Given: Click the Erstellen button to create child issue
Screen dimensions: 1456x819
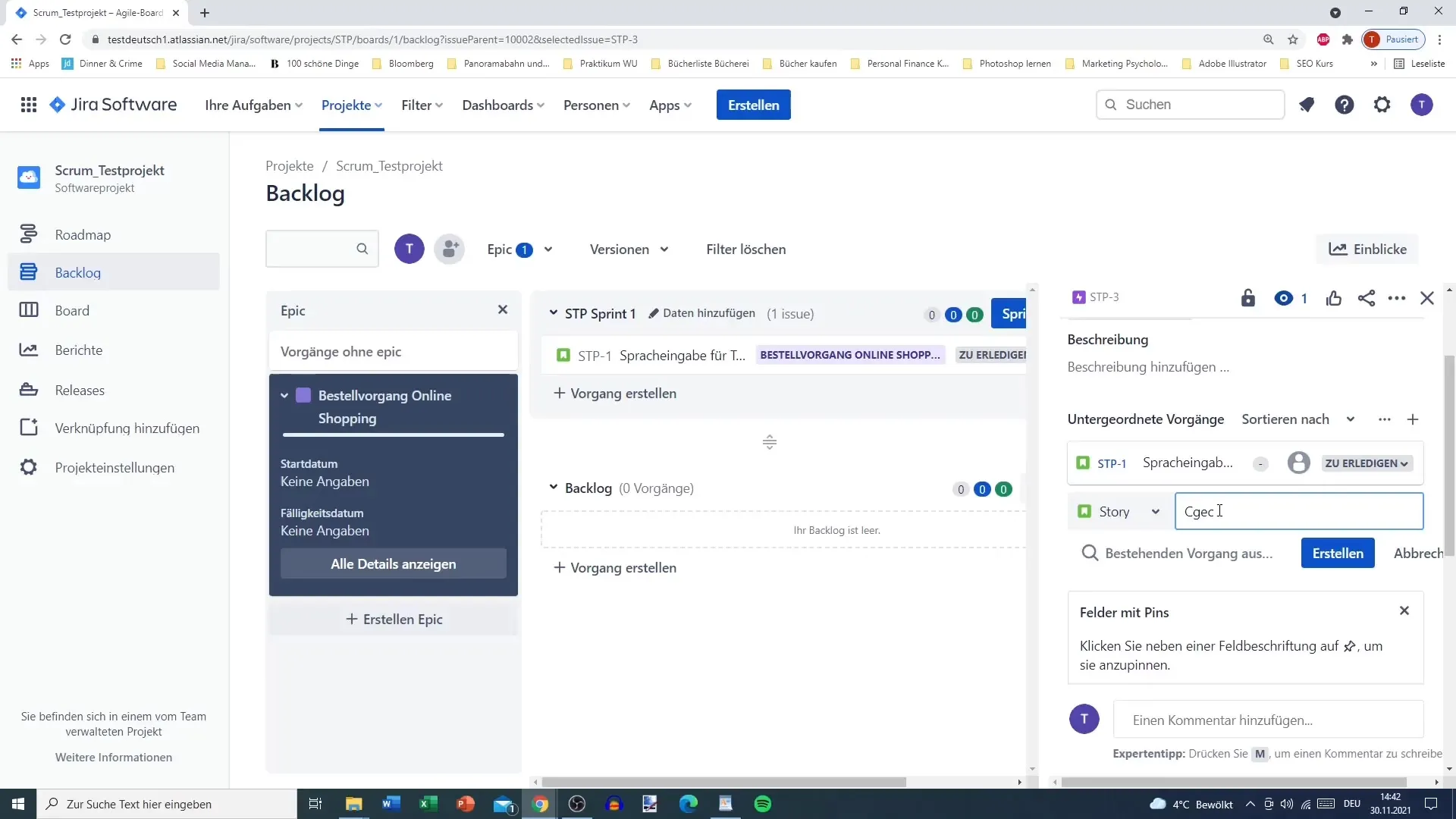Looking at the screenshot, I should pyautogui.click(x=1338, y=553).
